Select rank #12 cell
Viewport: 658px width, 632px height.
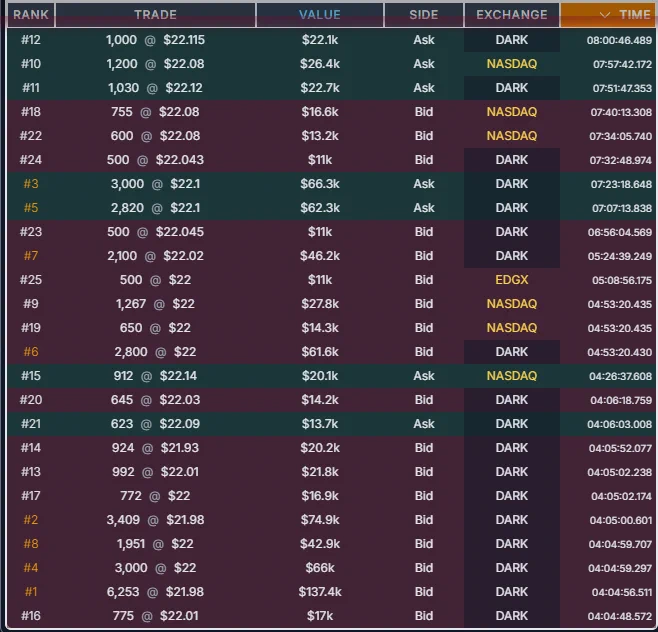pos(31,40)
